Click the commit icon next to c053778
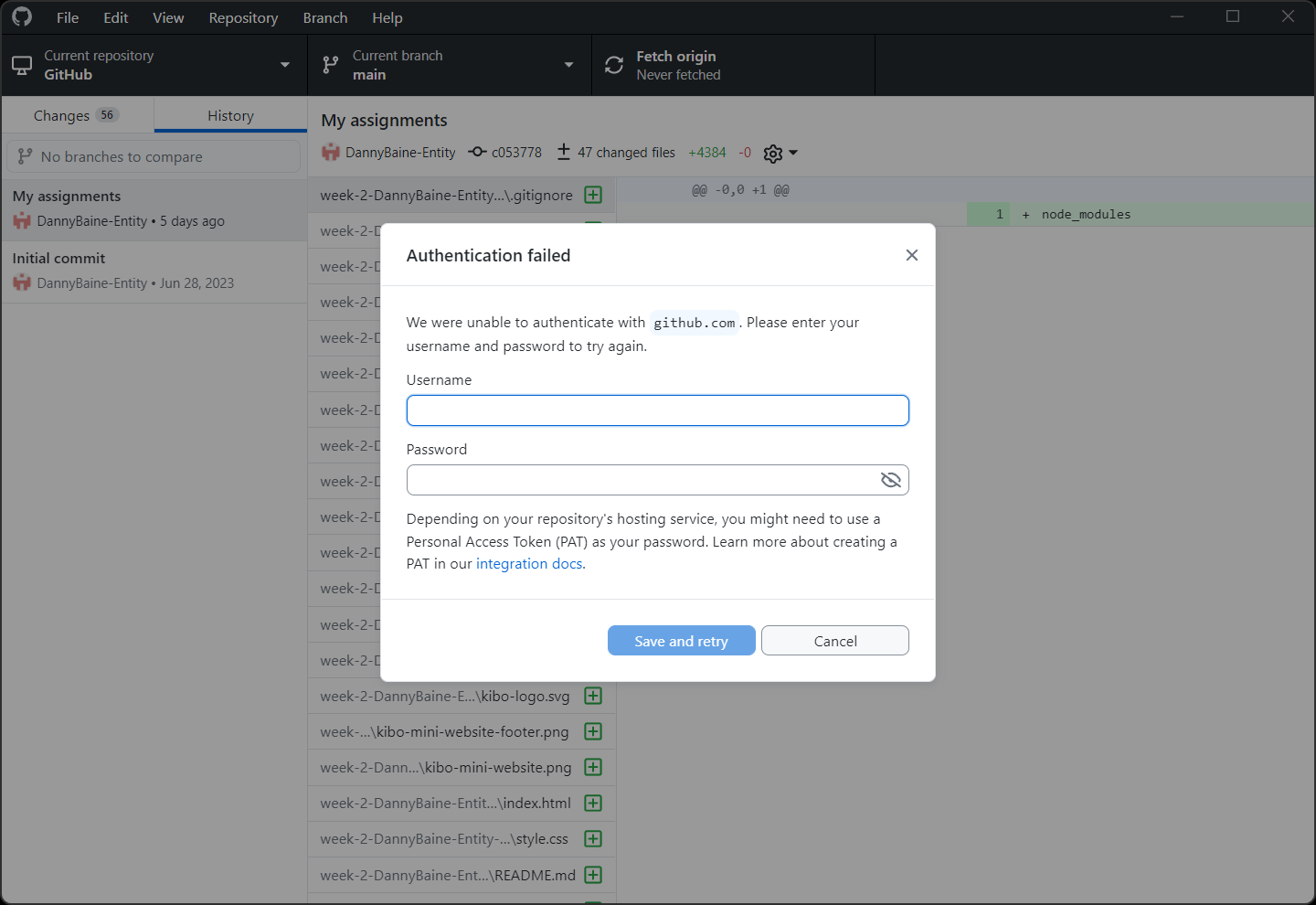 (477, 152)
